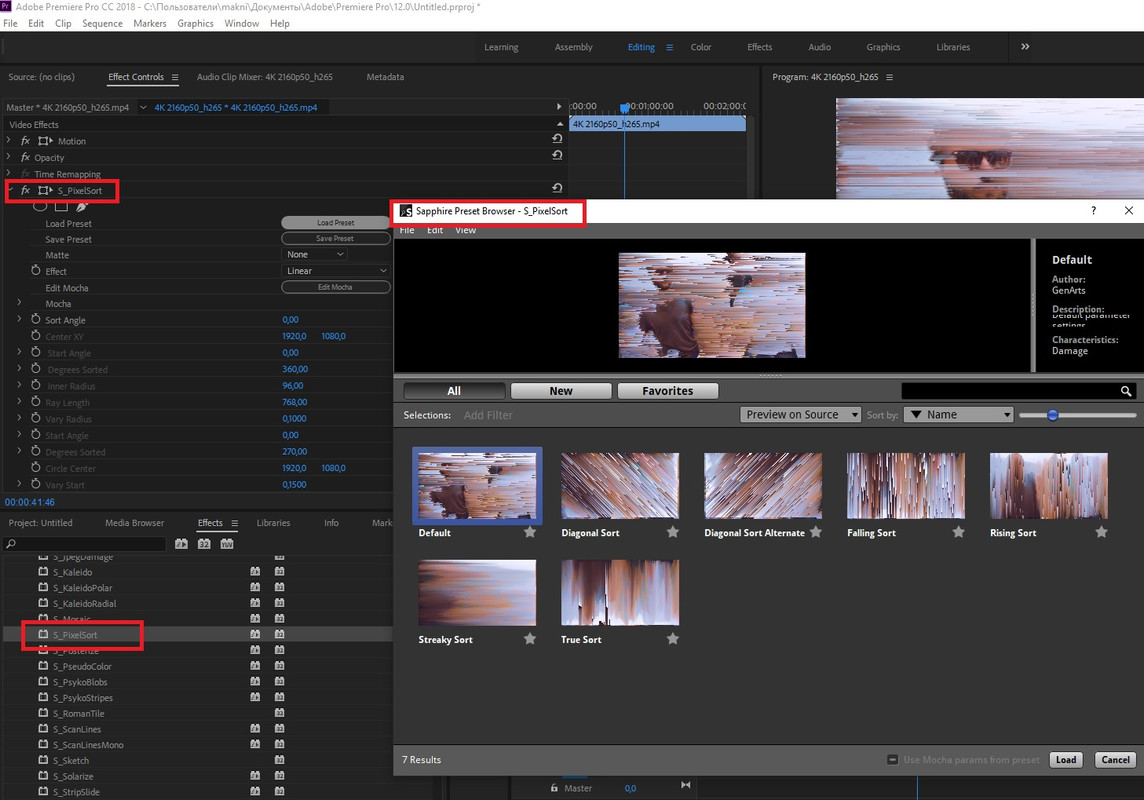Open the Markers menu
1144x800 pixels.
pos(150,23)
